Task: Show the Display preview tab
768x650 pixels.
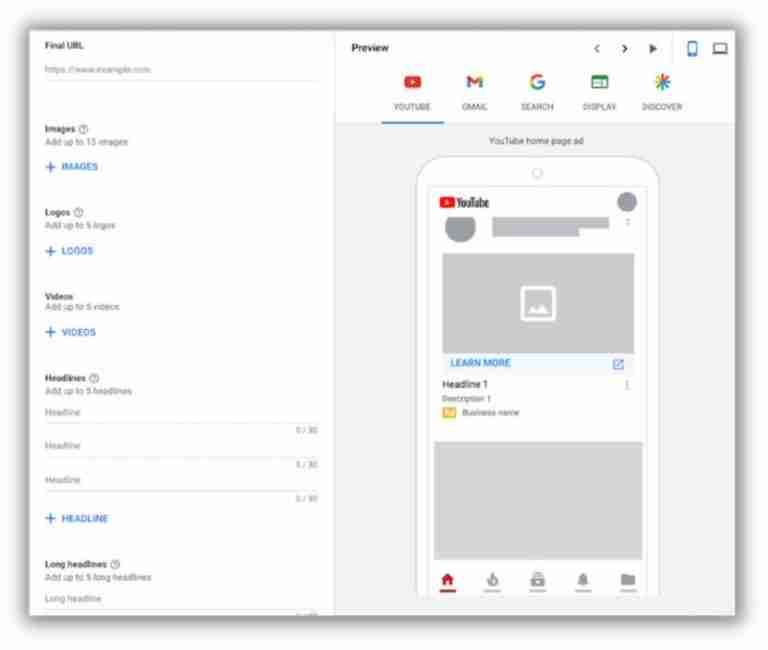Action: pyautogui.click(x=599, y=92)
